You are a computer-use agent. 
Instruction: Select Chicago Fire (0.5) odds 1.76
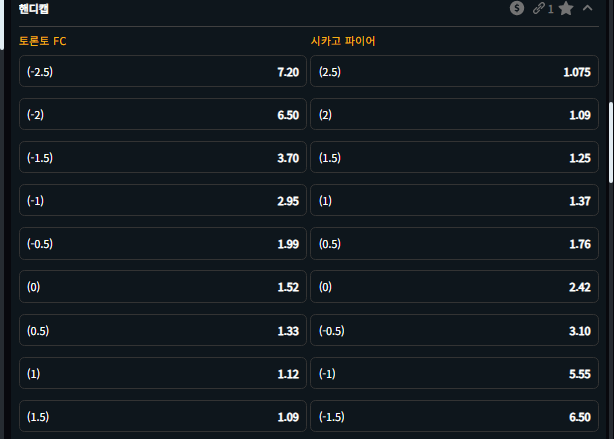pyautogui.click(x=453, y=244)
